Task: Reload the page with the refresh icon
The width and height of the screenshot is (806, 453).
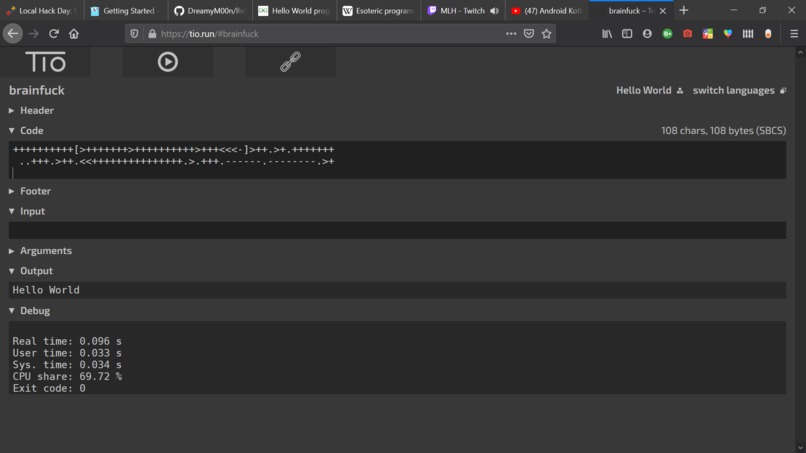Action: click(53, 33)
